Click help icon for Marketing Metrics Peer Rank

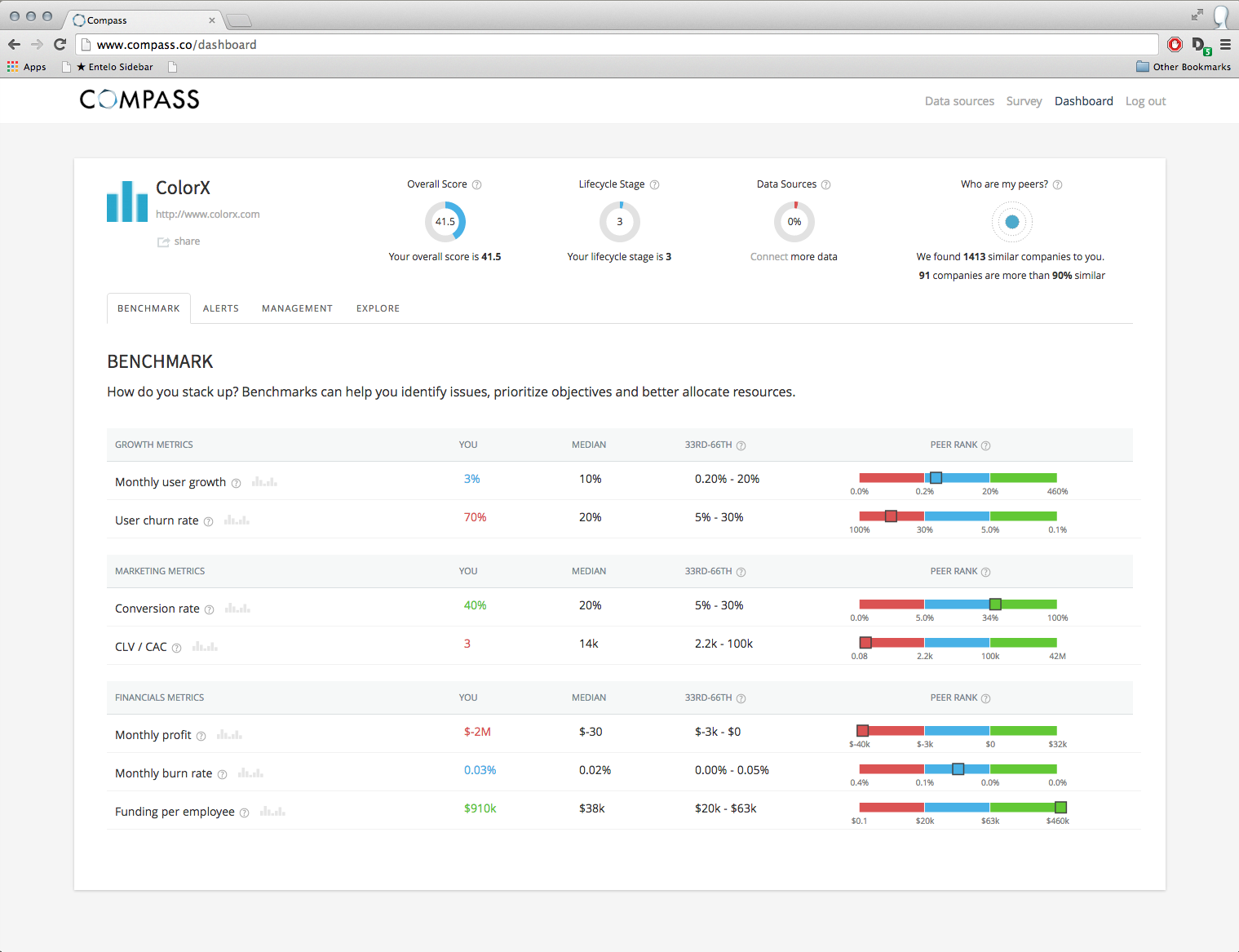(986, 572)
